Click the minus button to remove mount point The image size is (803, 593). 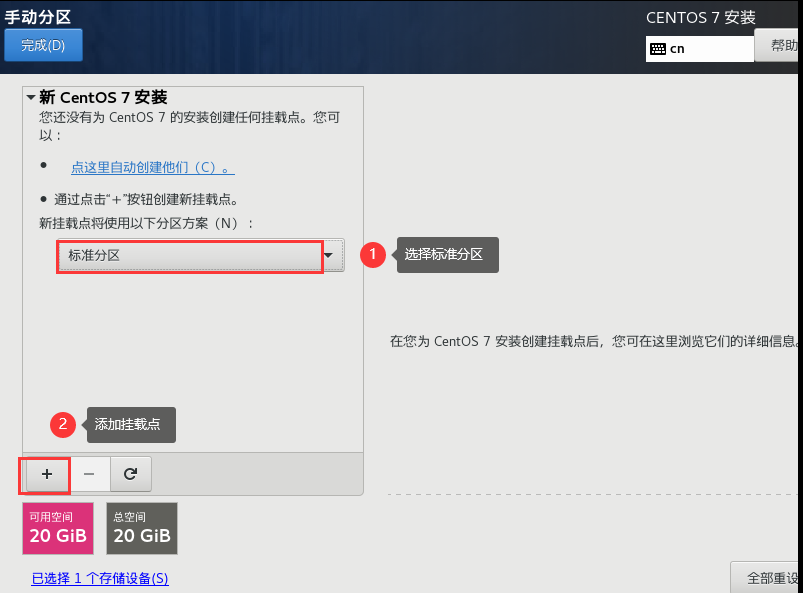pyautogui.click(x=89, y=474)
